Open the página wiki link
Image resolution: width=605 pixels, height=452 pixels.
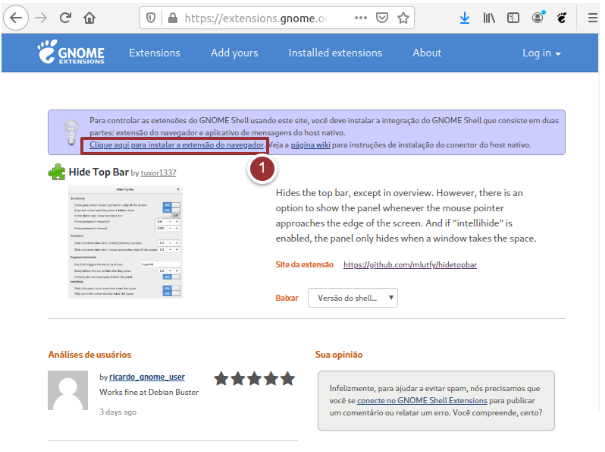tap(310, 145)
